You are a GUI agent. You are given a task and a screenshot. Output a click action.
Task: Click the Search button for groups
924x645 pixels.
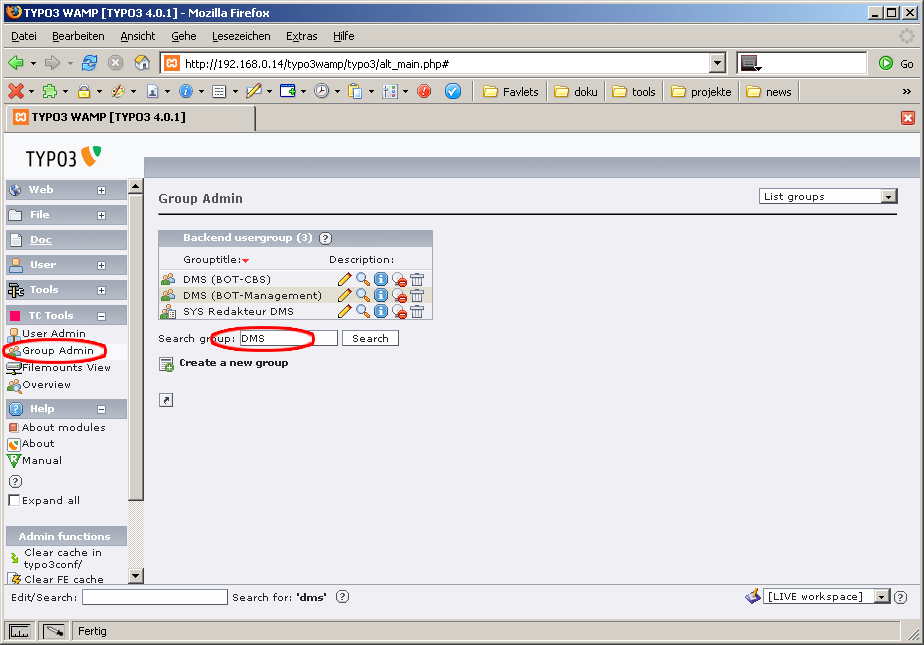coord(370,338)
